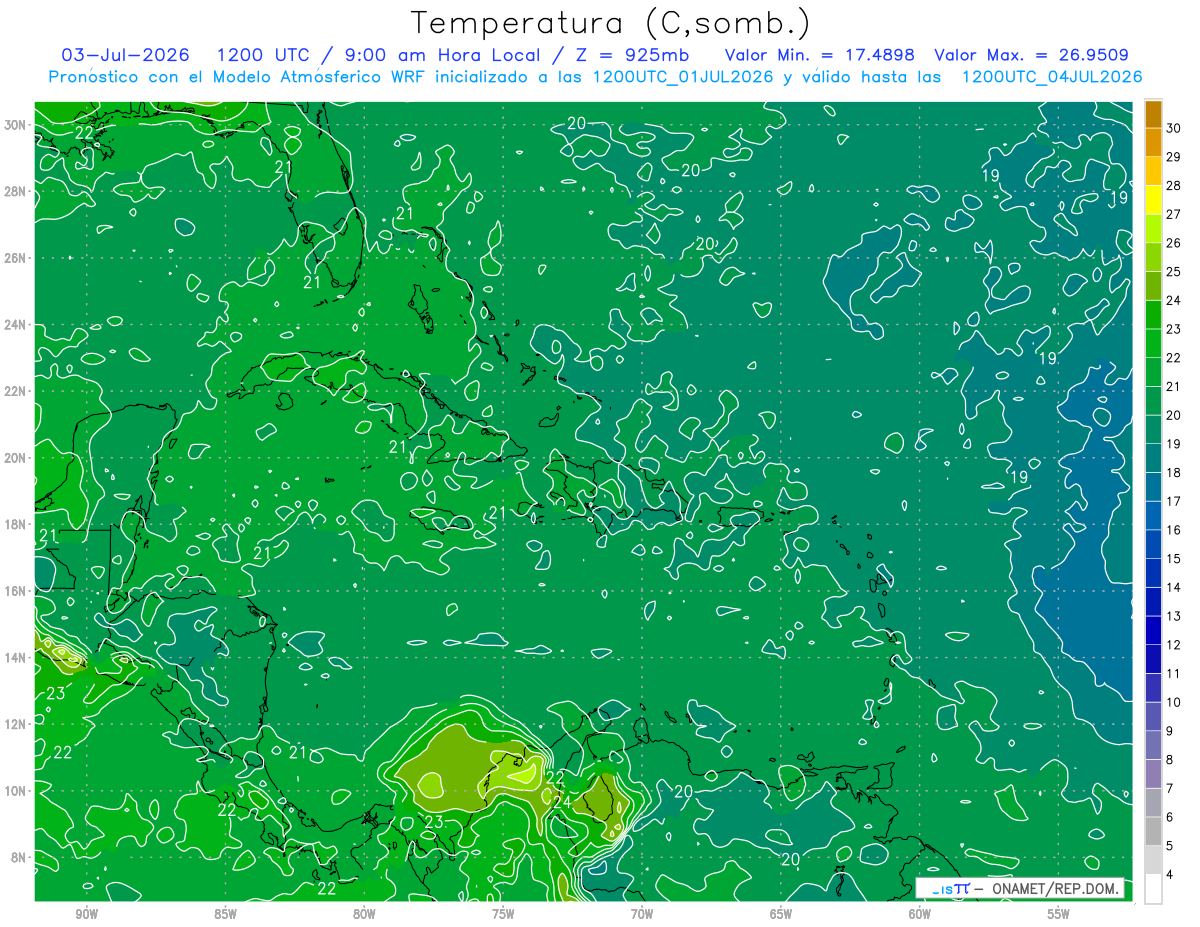1200x927 pixels.
Task: Click the legend swatch between 10 and 11
Action: point(1153,688)
